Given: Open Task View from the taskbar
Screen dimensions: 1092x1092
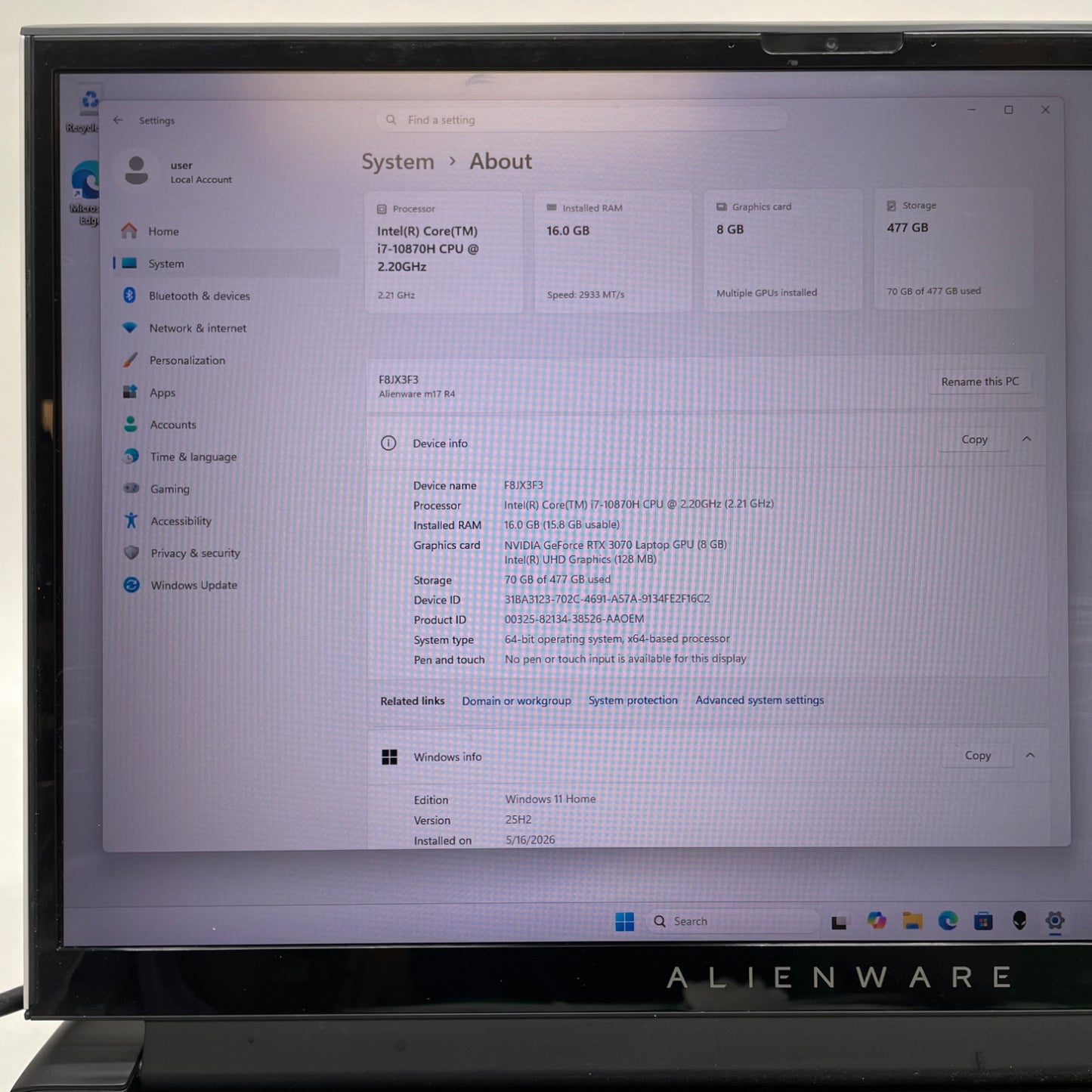Looking at the screenshot, I should click(x=839, y=922).
